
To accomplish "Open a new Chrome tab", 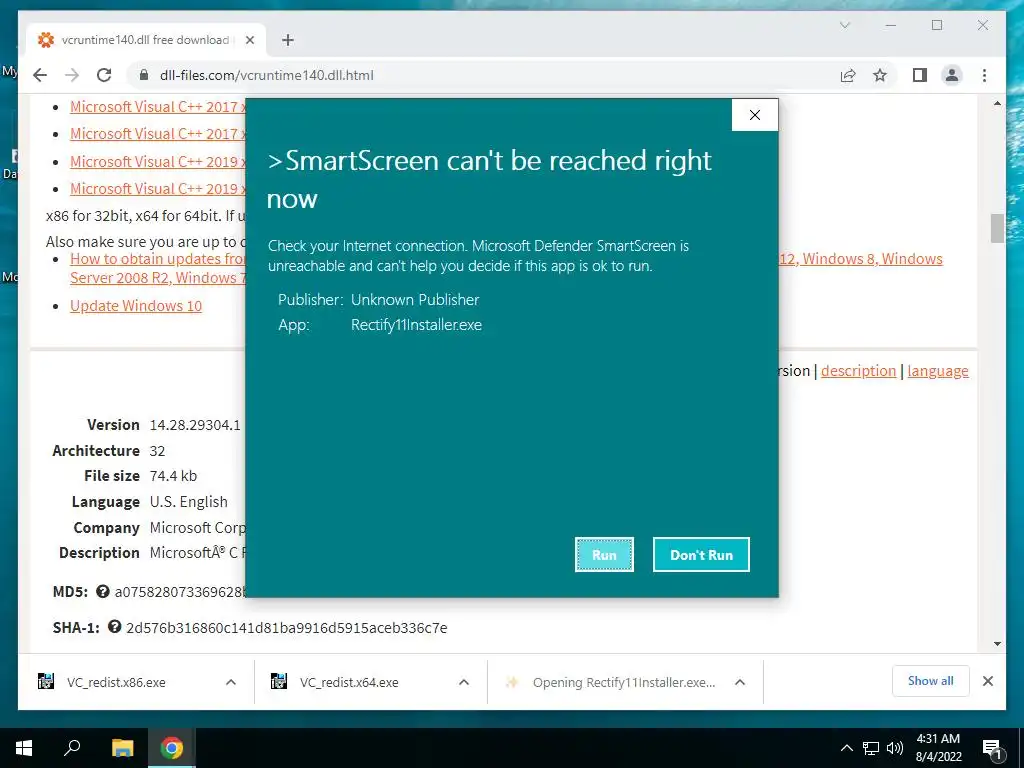I will pos(287,40).
